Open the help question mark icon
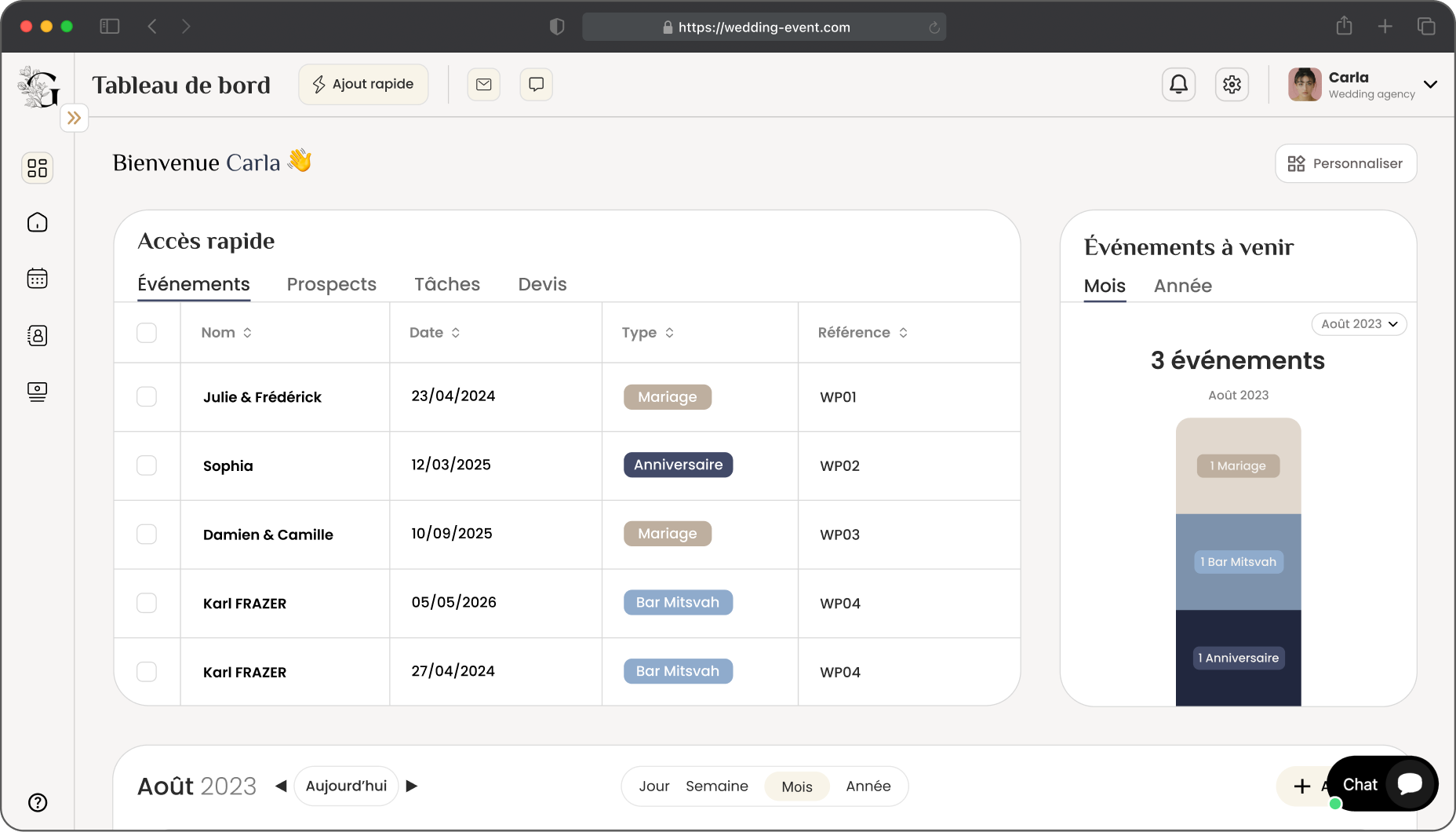 click(37, 802)
